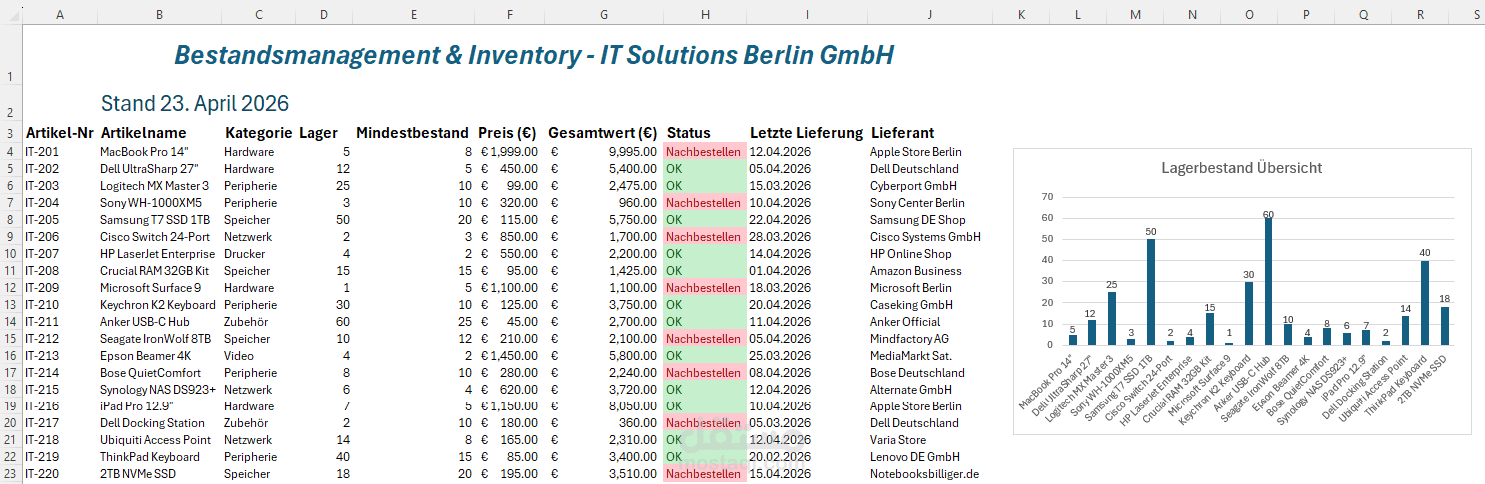Select the 'Amazon Business' supplier cell
1485x484 pixels.
pos(929,271)
